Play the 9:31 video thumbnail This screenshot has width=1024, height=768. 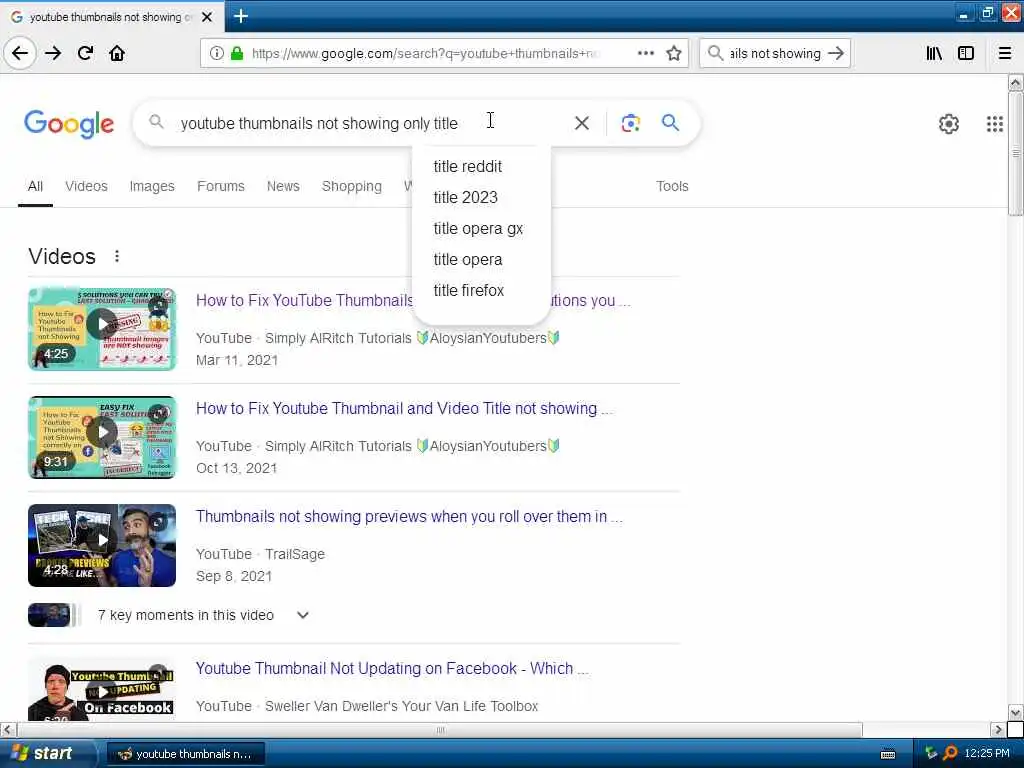pyautogui.click(x=102, y=437)
